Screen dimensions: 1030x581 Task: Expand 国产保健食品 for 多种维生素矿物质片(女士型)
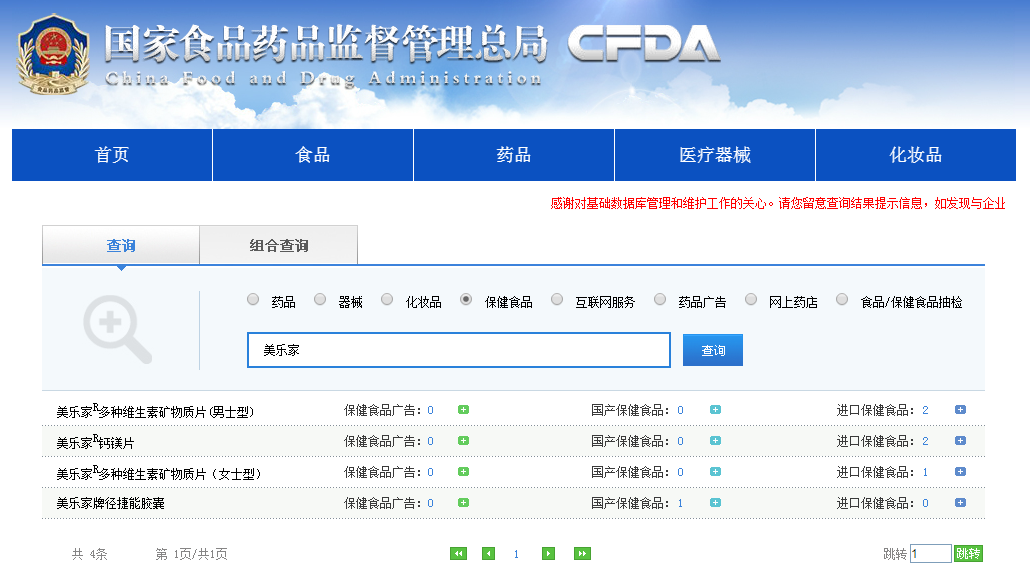pyautogui.click(x=715, y=471)
